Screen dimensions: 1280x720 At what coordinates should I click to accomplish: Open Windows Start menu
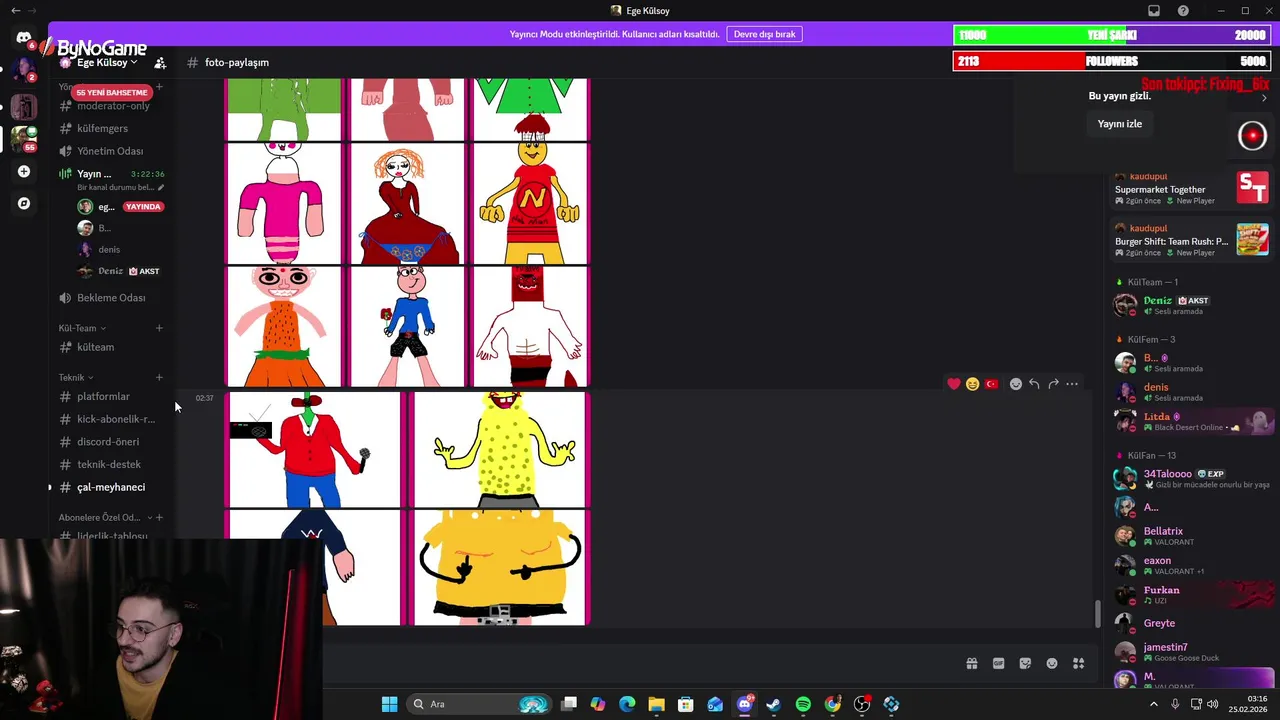(389, 704)
